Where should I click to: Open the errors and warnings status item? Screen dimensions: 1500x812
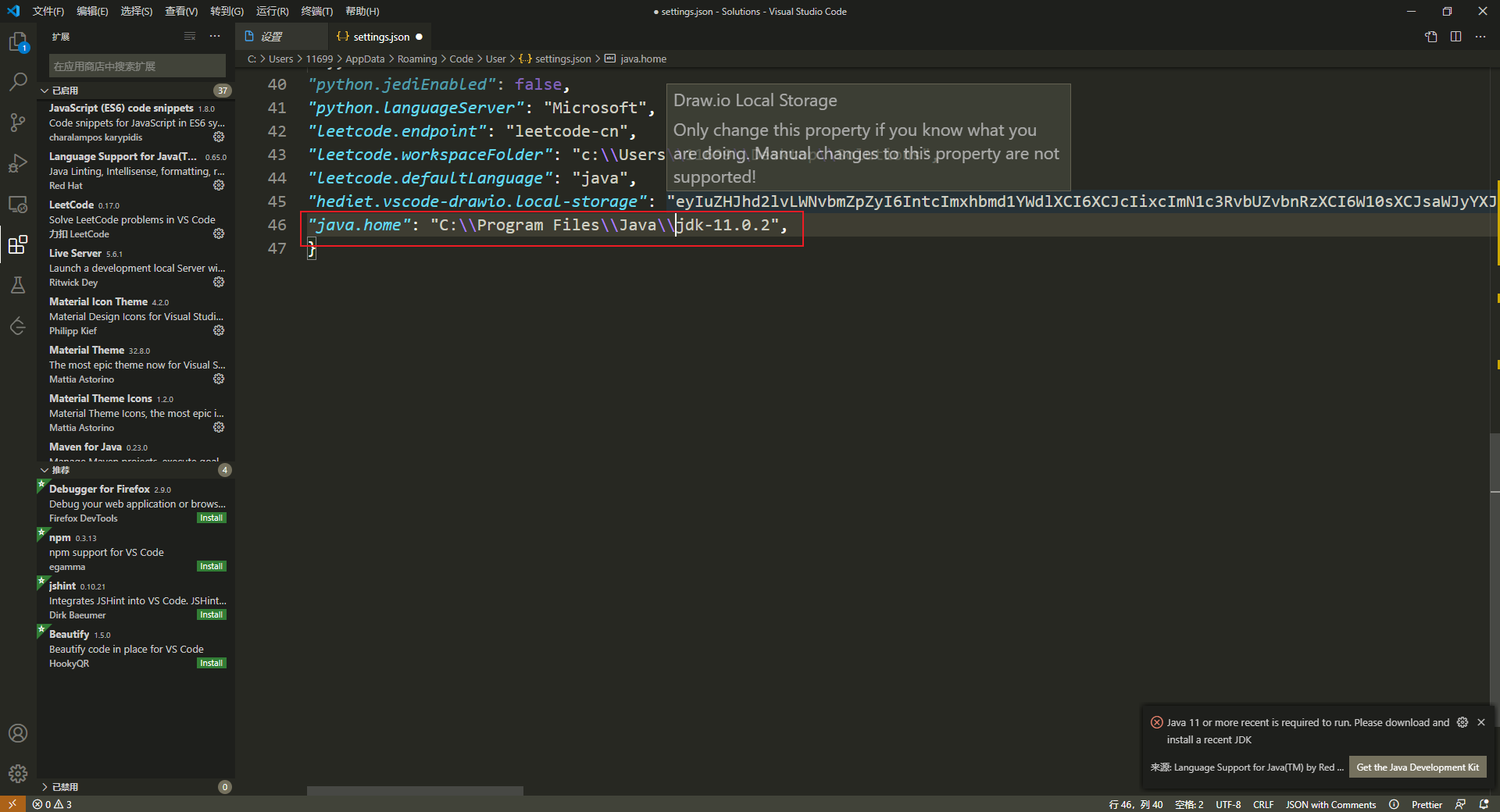point(52,804)
